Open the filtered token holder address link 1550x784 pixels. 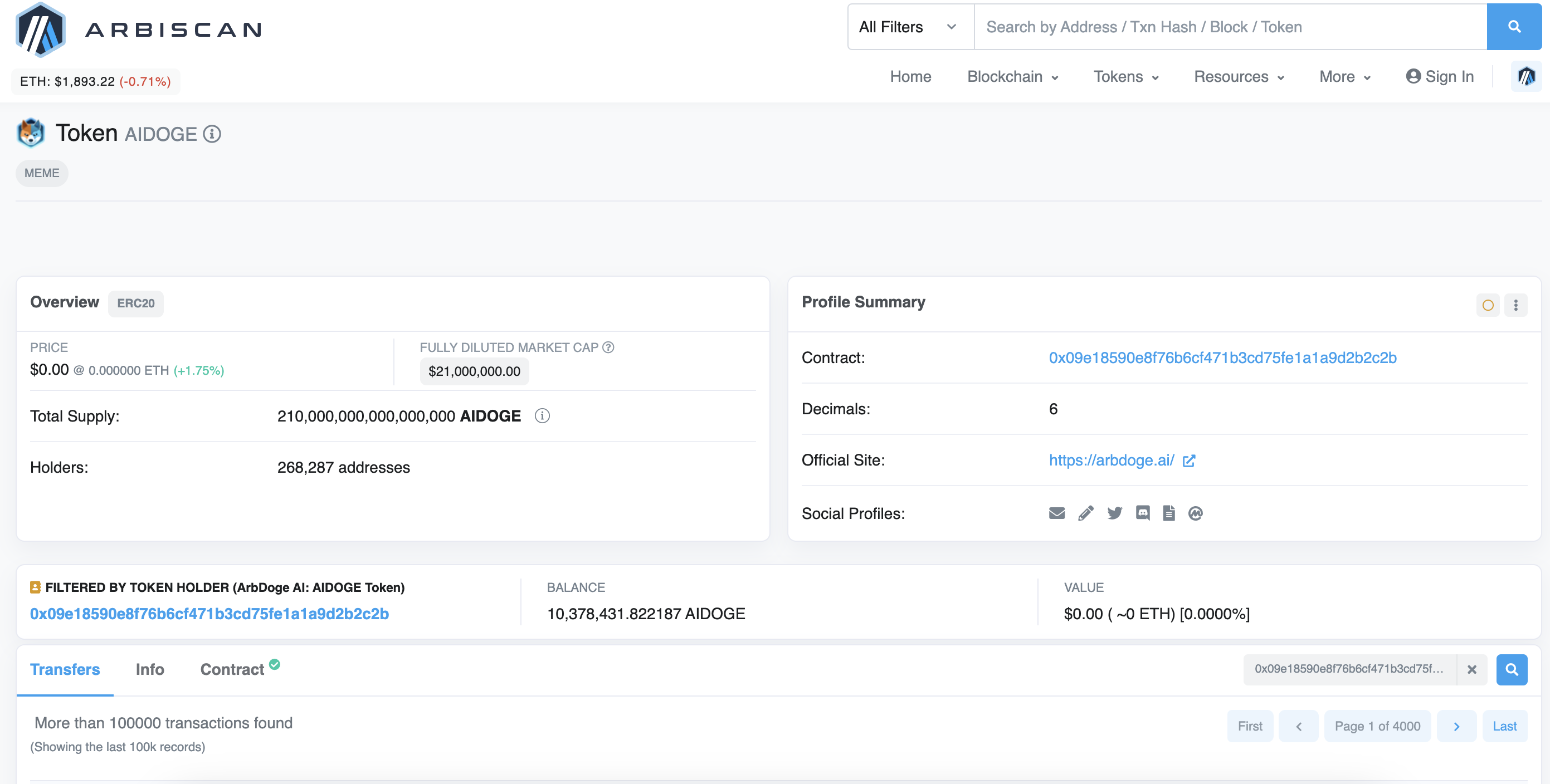click(x=209, y=614)
